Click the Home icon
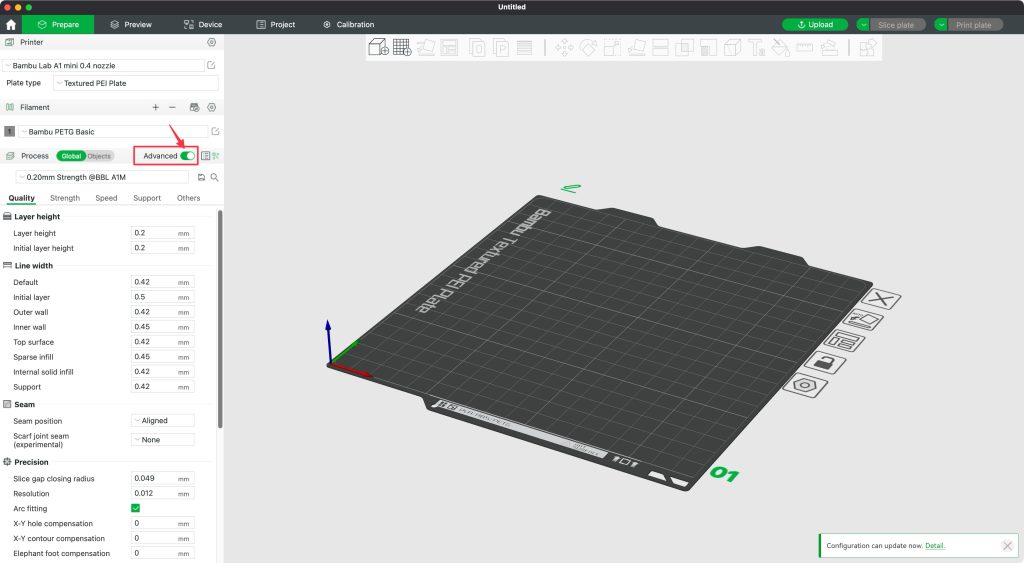 click(11, 24)
